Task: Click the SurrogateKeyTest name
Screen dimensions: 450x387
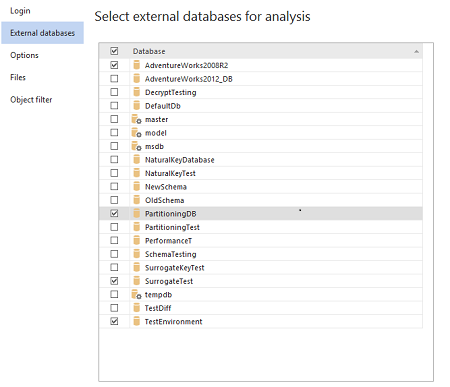Action: (x=174, y=268)
